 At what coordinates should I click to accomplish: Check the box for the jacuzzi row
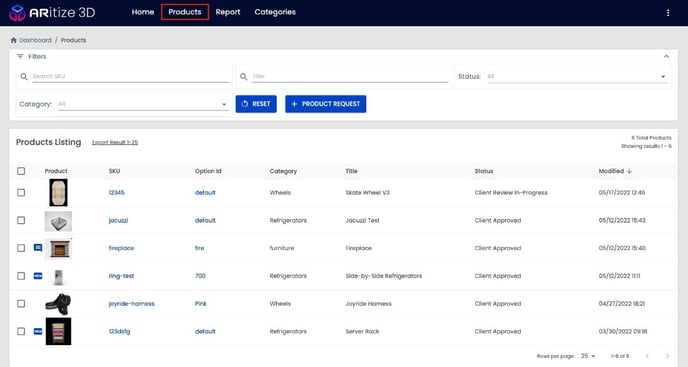21,220
